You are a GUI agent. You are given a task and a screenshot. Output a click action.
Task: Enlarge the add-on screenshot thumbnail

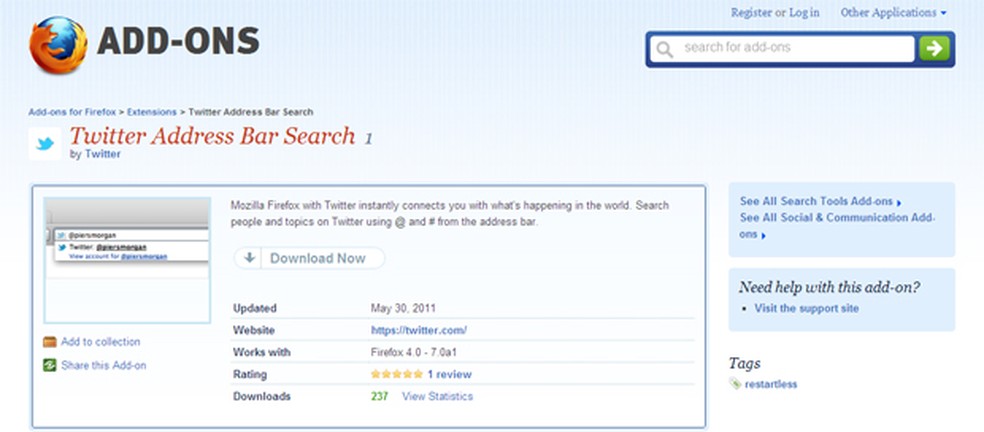tap(127, 260)
